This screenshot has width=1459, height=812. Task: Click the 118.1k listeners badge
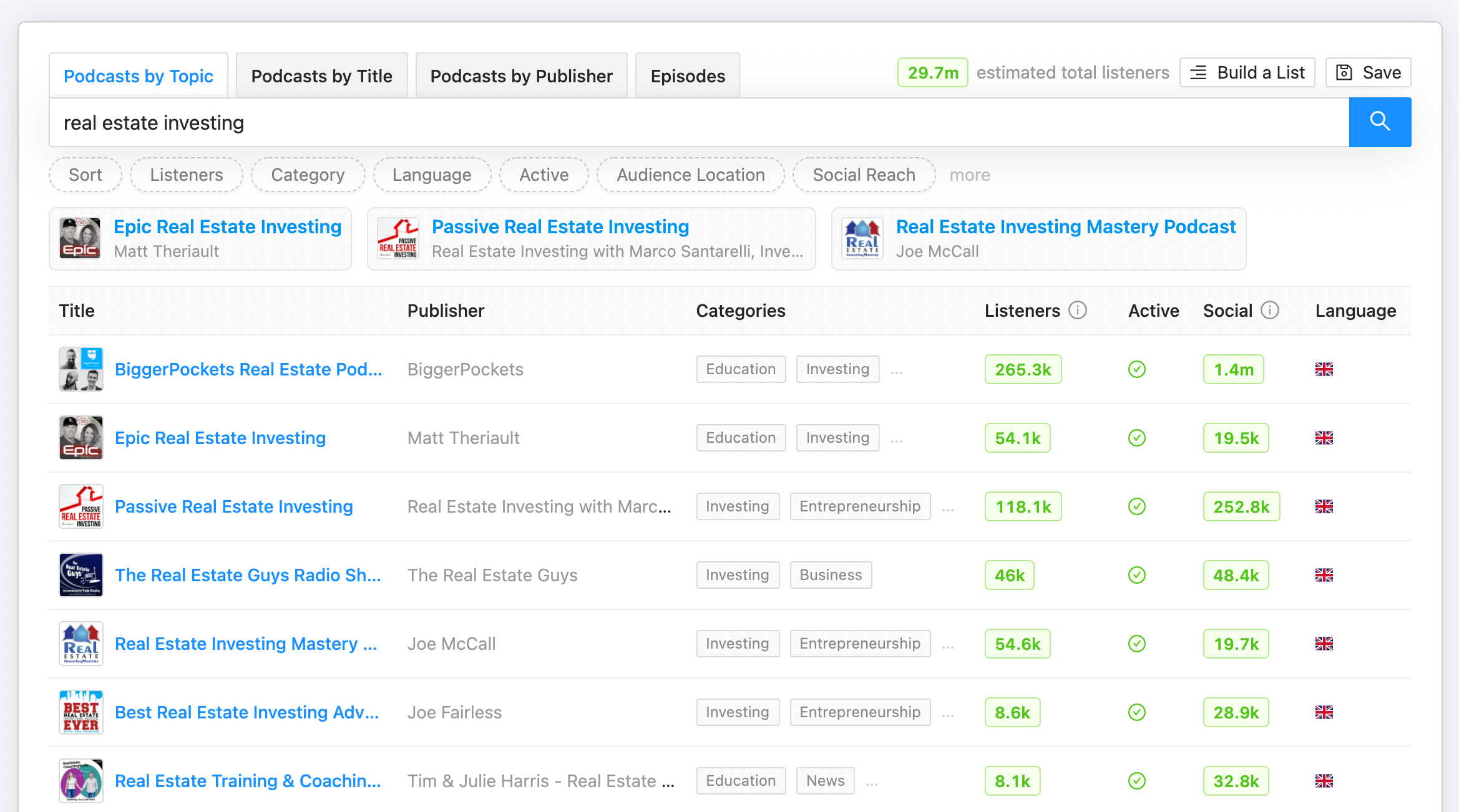1023,506
